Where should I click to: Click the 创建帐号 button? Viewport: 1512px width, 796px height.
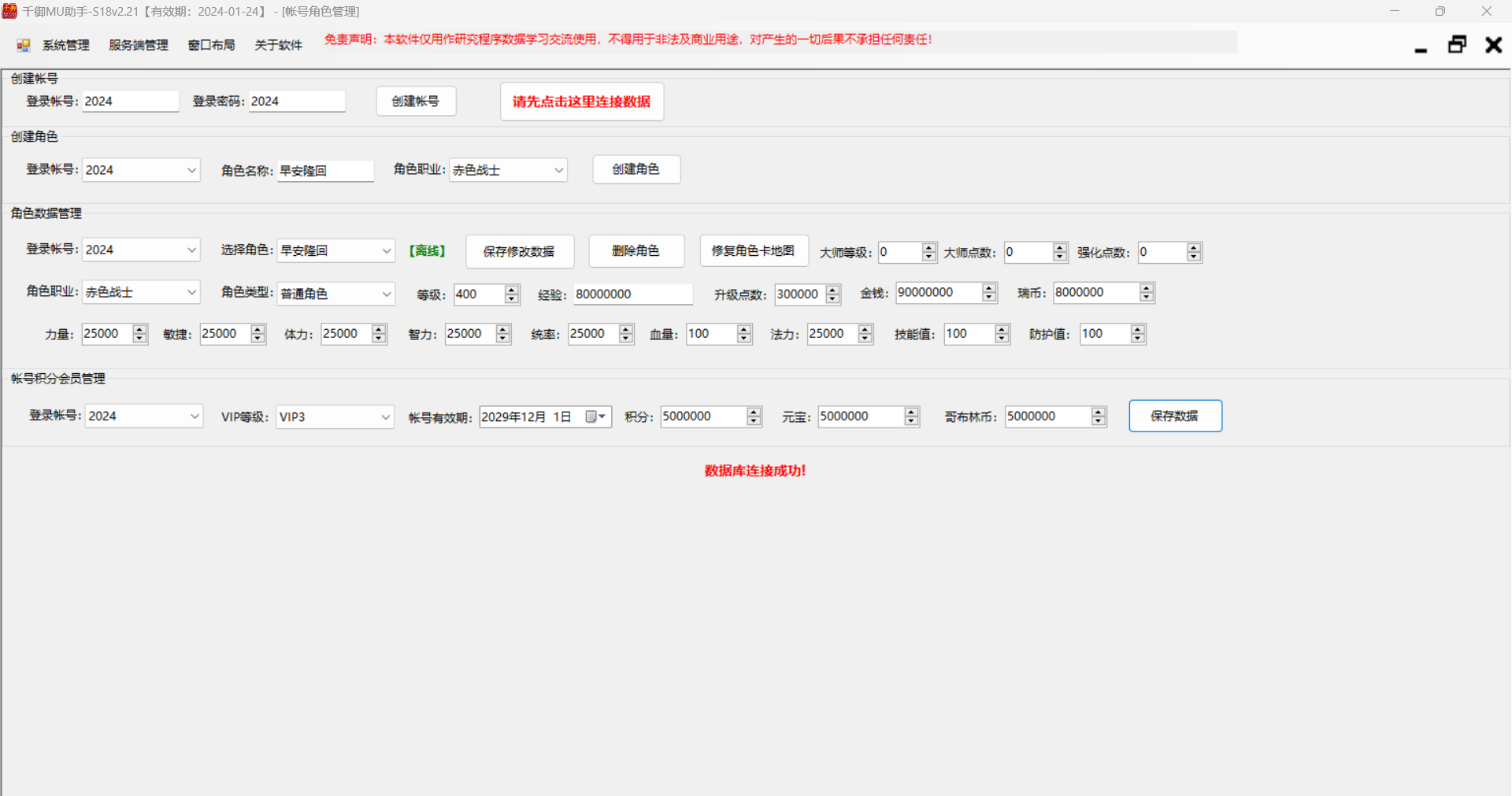(x=416, y=102)
